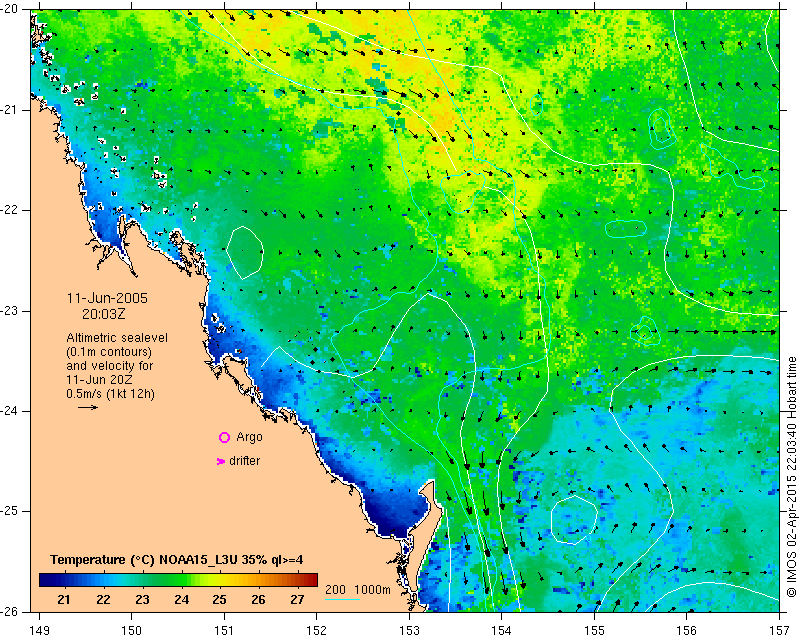Click the '24' color bar tick value
This screenshot has width=800, height=640.
pos(181,599)
